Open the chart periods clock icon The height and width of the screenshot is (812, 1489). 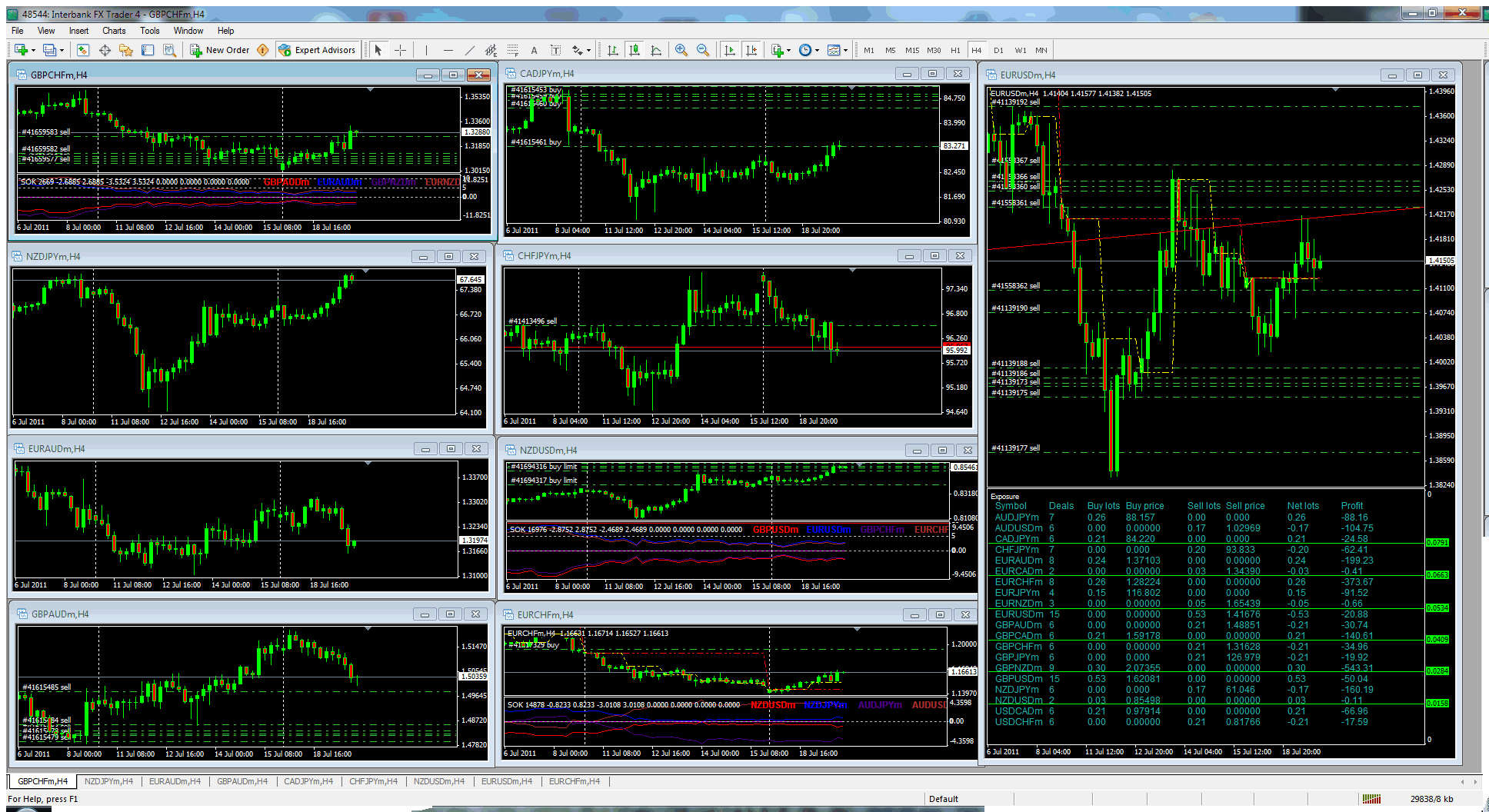(804, 50)
